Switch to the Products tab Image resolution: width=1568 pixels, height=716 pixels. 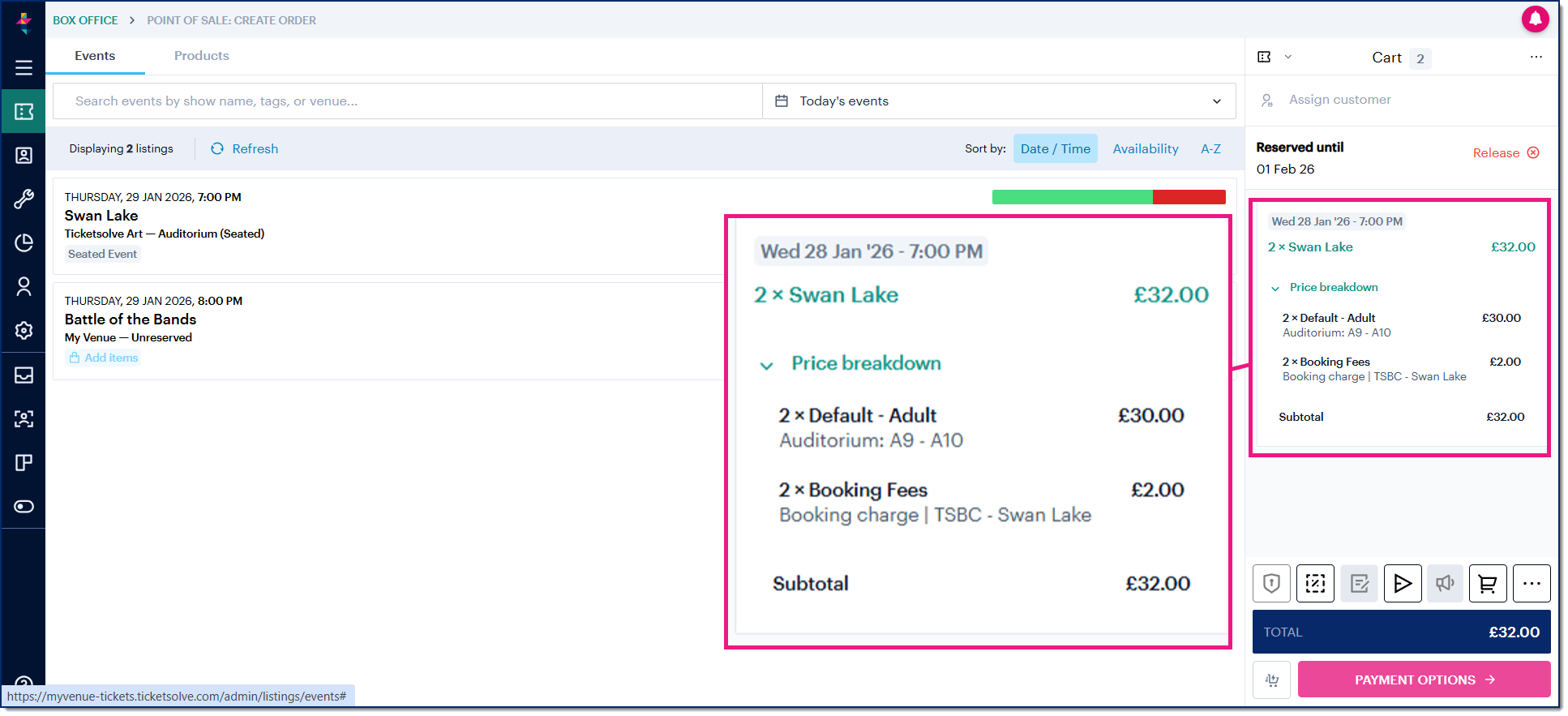coord(202,56)
